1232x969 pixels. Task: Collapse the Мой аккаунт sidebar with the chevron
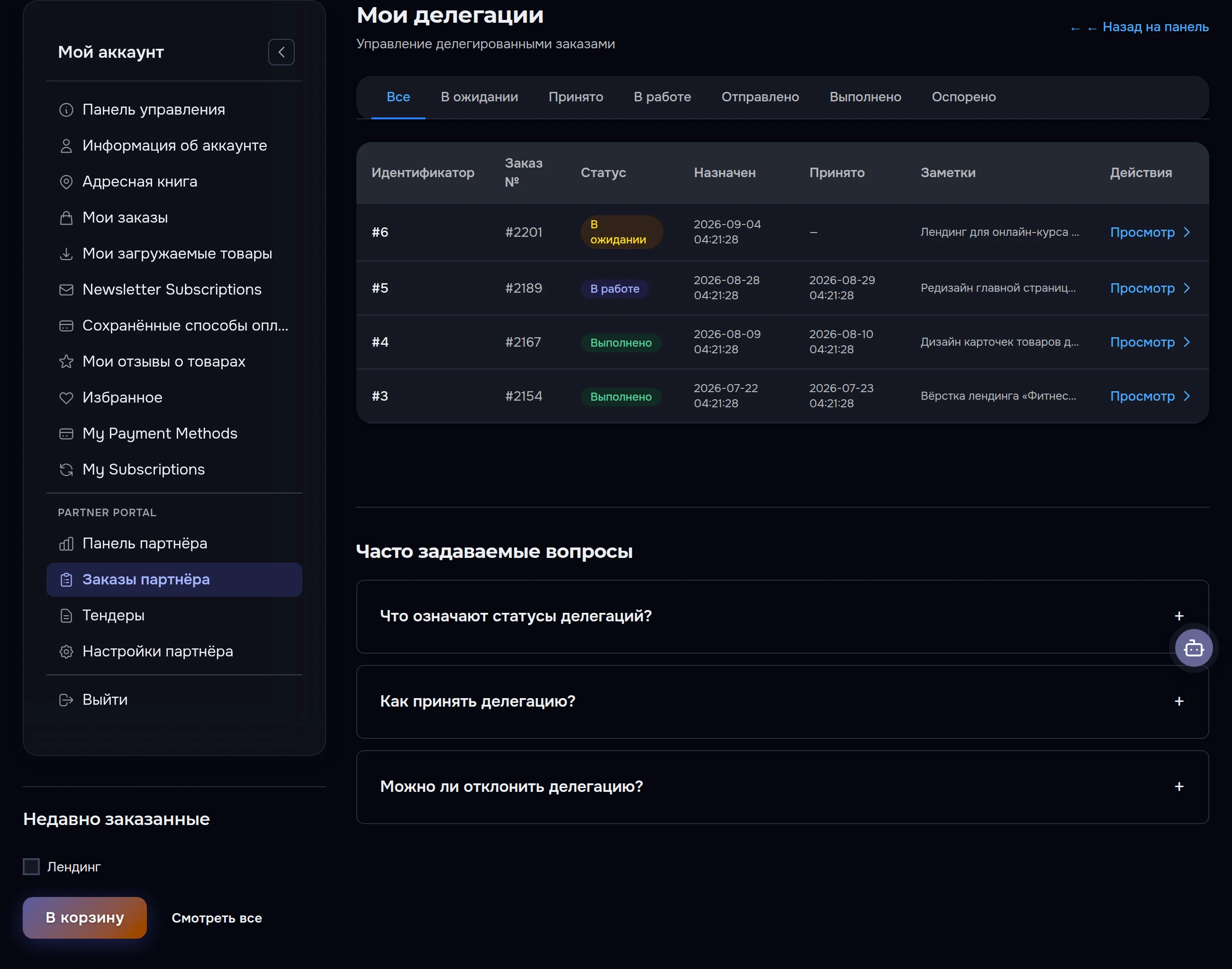pos(281,52)
